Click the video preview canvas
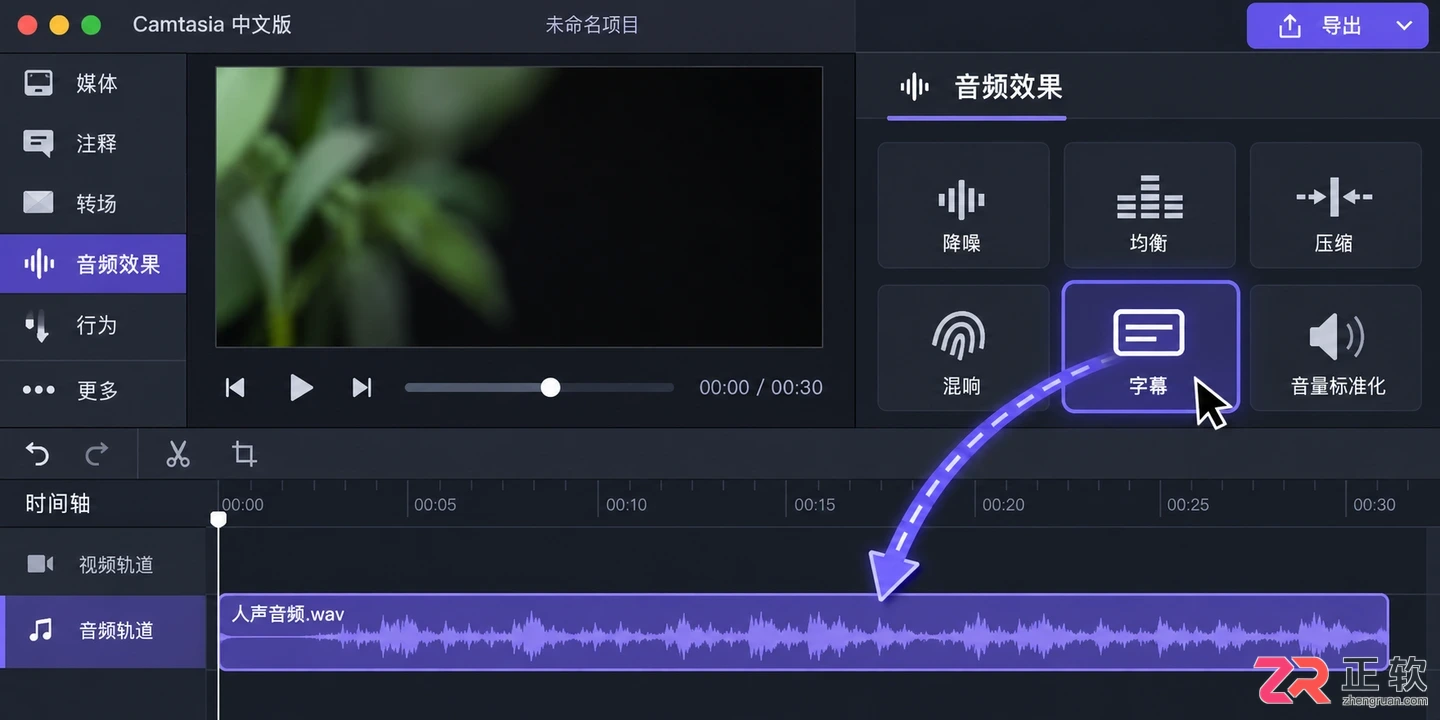Image resolution: width=1440 pixels, height=720 pixels. [519, 207]
